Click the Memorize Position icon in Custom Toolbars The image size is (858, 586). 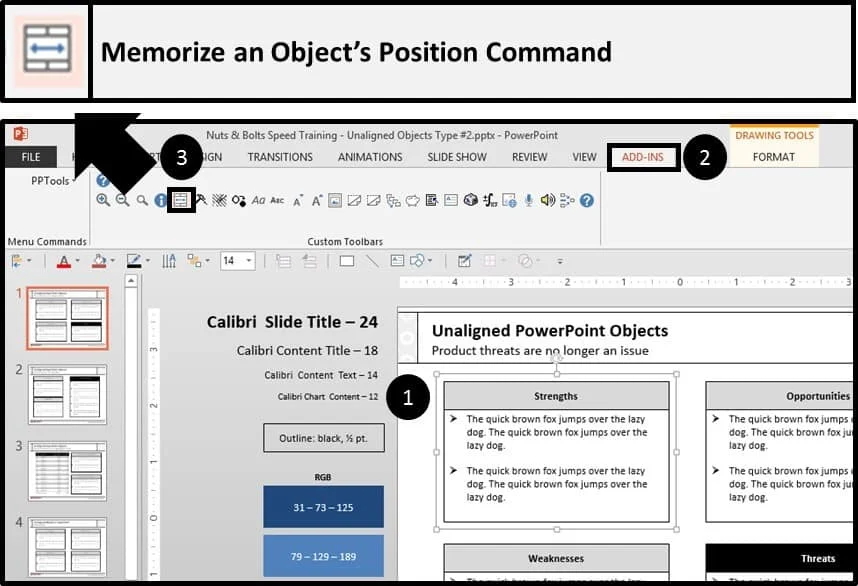click(181, 200)
